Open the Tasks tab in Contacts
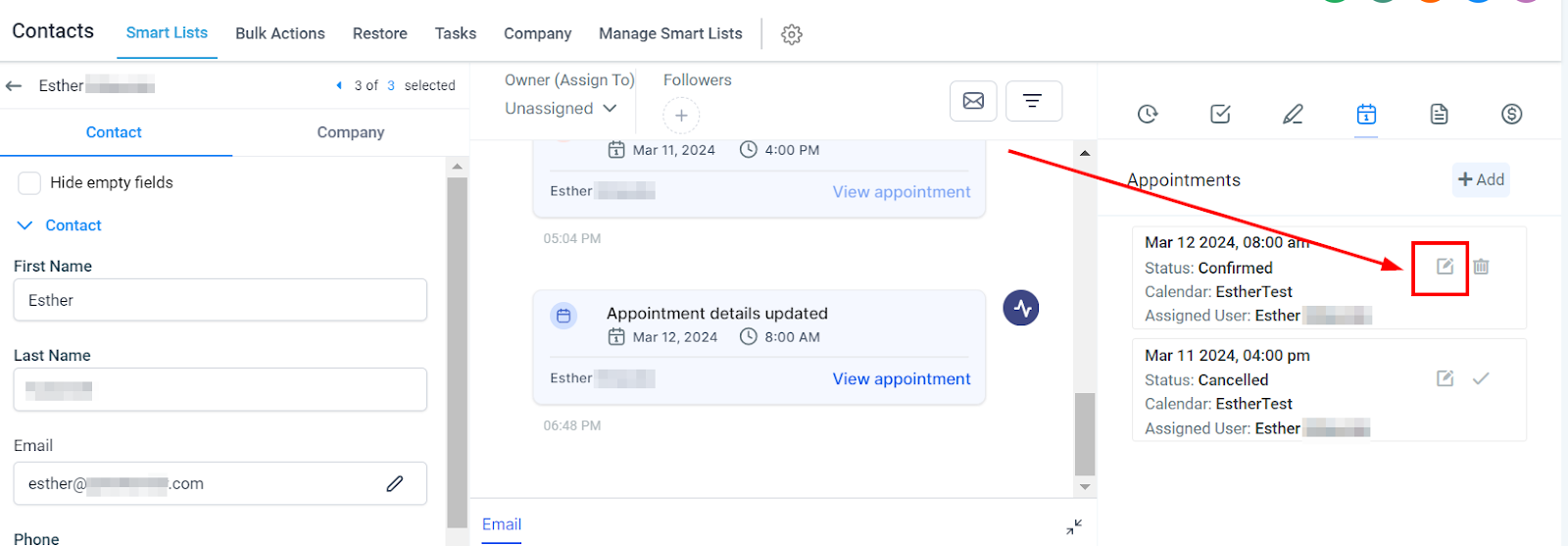The width and height of the screenshot is (1568, 546). [x=456, y=33]
